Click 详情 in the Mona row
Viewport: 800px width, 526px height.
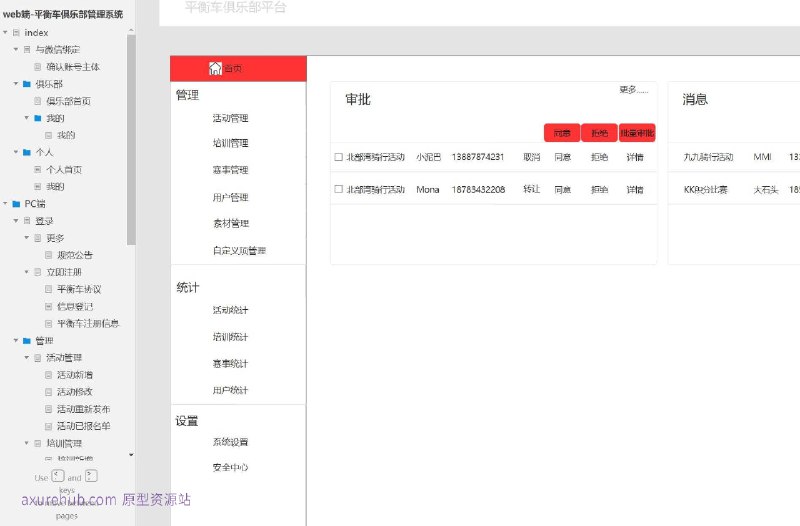tap(635, 189)
